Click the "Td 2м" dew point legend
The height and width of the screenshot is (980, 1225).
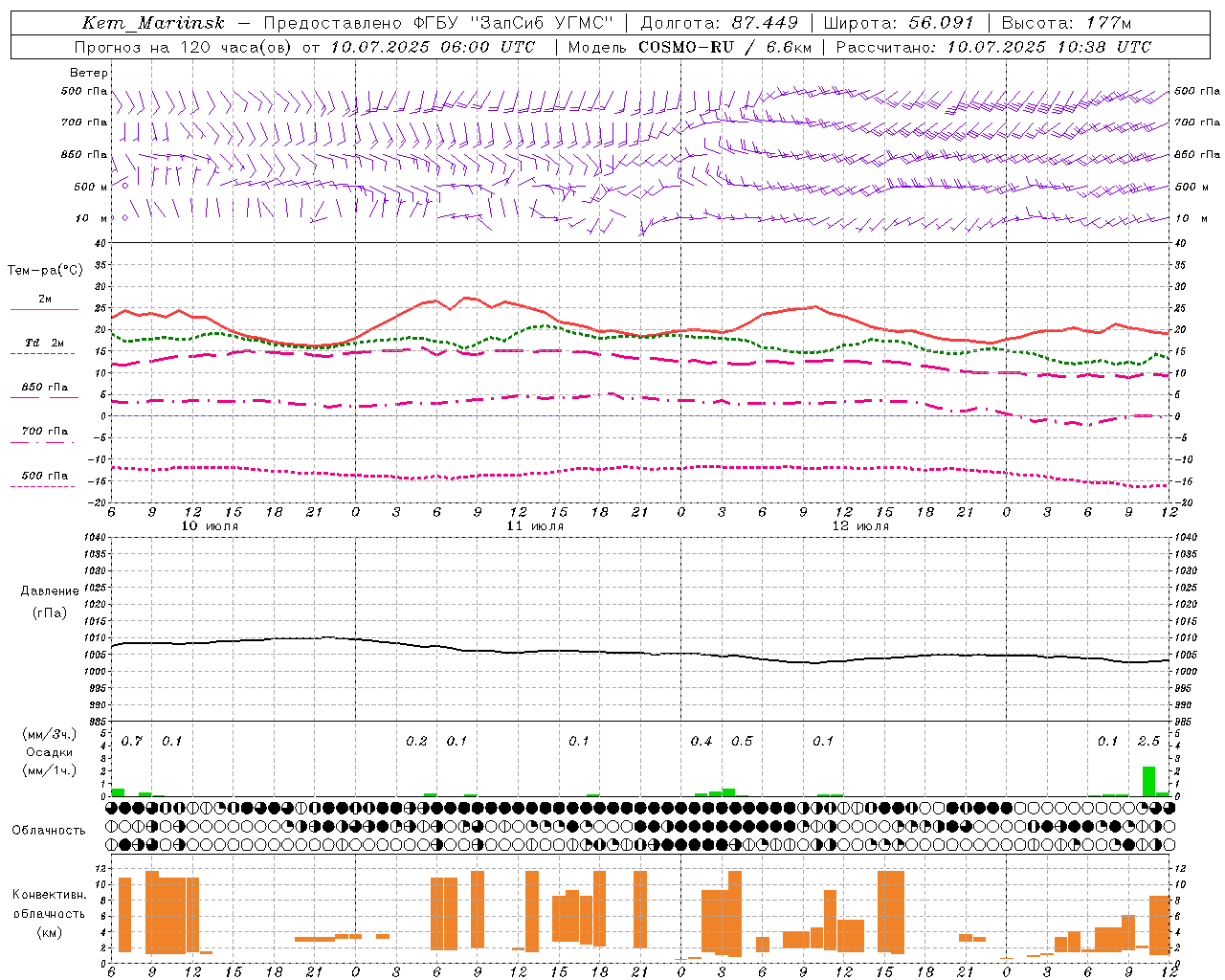pos(44,343)
